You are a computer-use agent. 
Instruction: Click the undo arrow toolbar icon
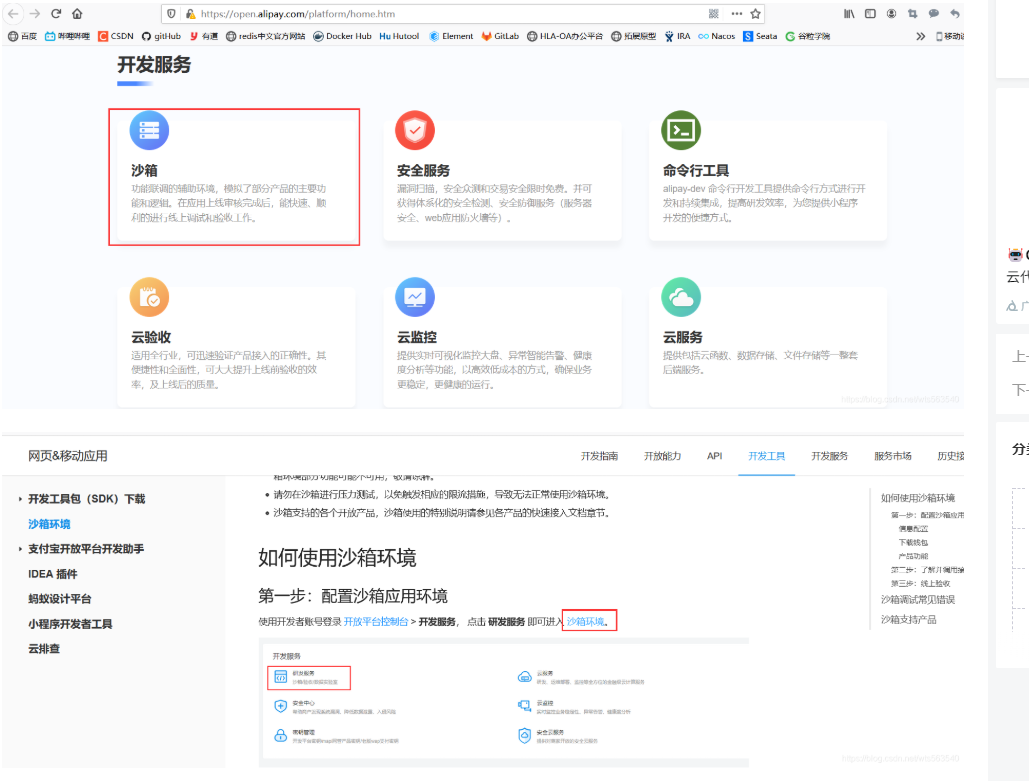[955, 13]
